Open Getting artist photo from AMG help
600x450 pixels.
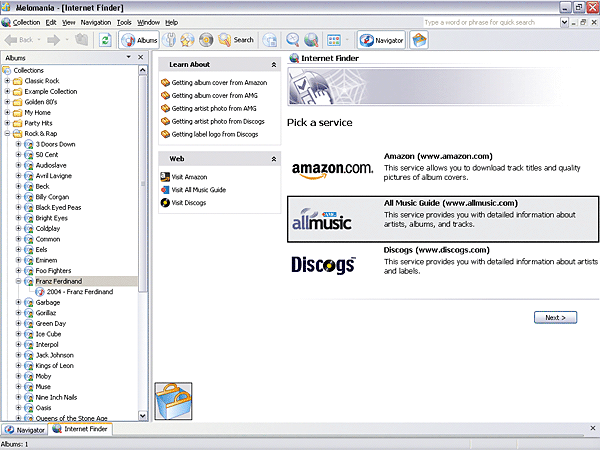[x=214, y=109]
